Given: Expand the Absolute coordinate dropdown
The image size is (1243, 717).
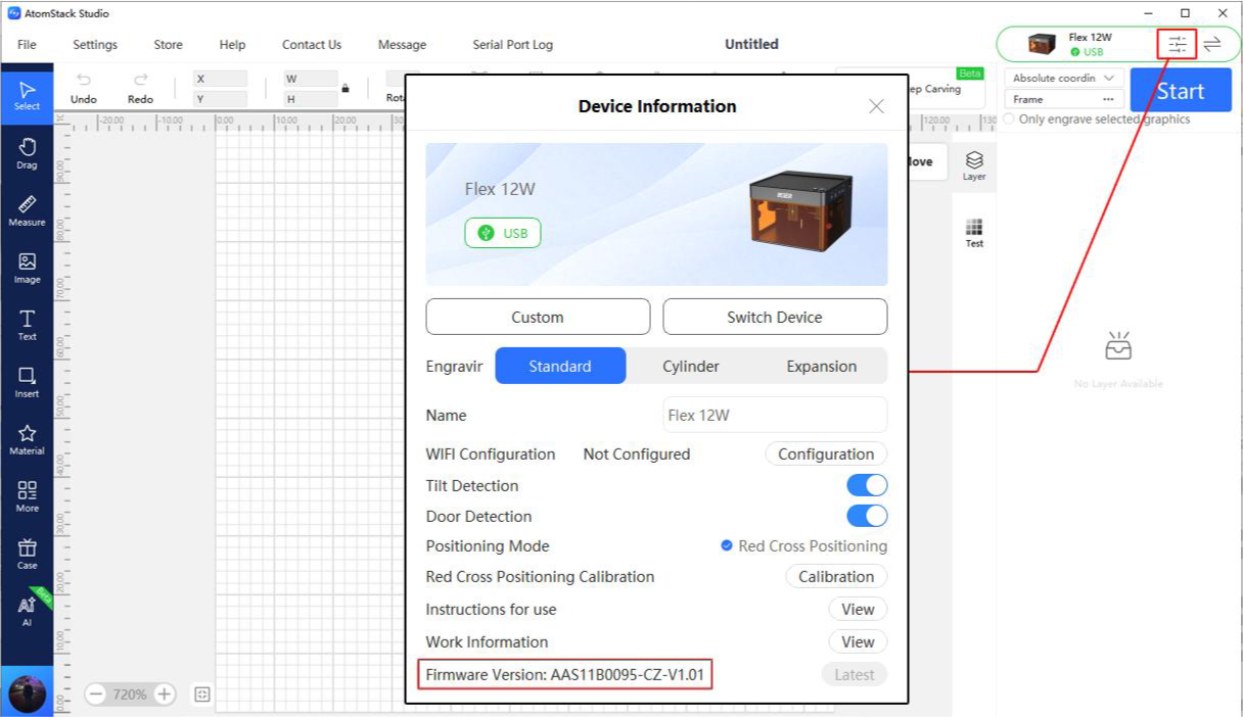Looking at the screenshot, I should click(1064, 78).
